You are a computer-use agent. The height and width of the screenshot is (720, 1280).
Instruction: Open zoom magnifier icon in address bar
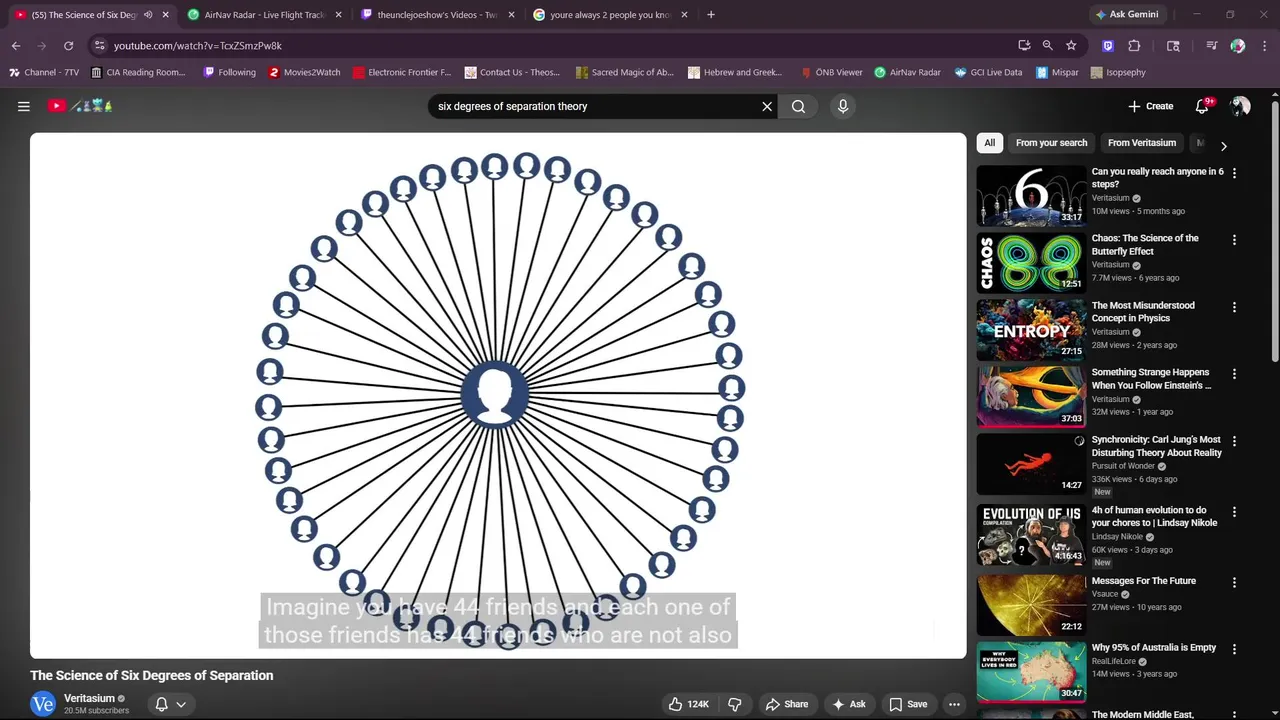(x=1047, y=45)
